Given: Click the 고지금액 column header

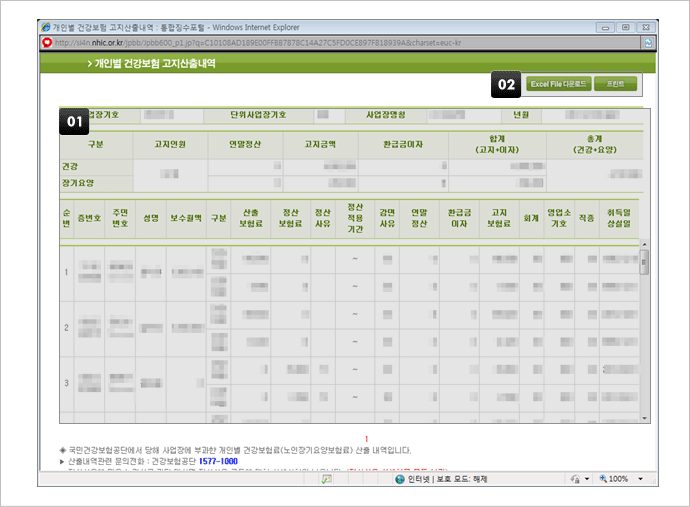Looking at the screenshot, I should tap(320, 144).
